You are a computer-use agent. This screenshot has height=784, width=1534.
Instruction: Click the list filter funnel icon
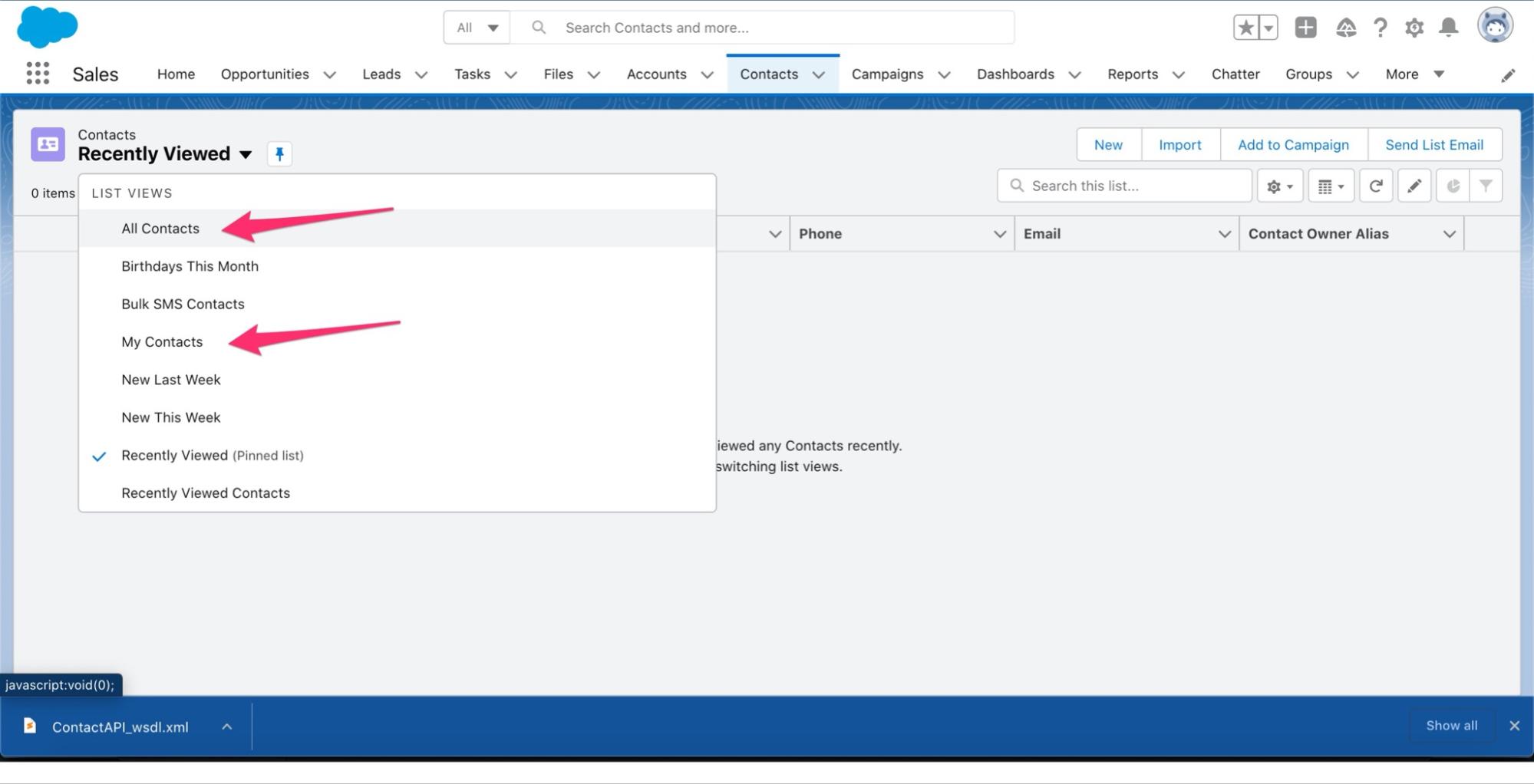tap(1486, 186)
